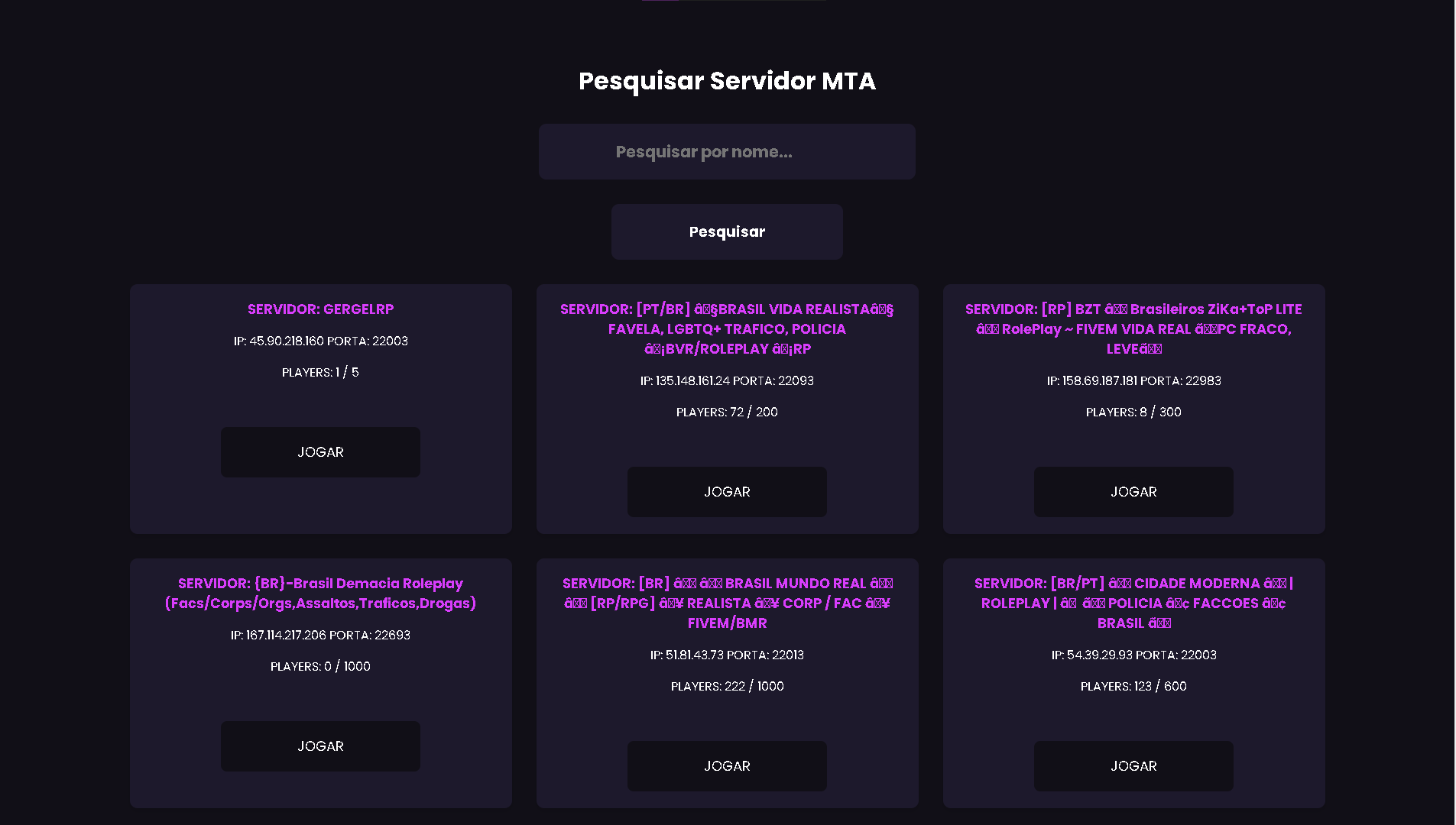Image resolution: width=1456 pixels, height=825 pixels.
Task: Select the CIDADE MODERNA ROLEPLAY server title
Action: [x=1133, y=603]
